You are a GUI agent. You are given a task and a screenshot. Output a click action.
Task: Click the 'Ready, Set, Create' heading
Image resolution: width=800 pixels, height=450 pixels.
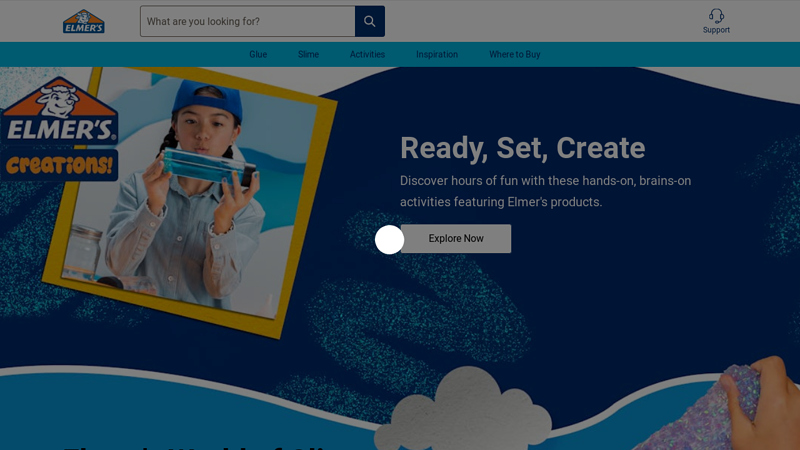coord(522,148)
